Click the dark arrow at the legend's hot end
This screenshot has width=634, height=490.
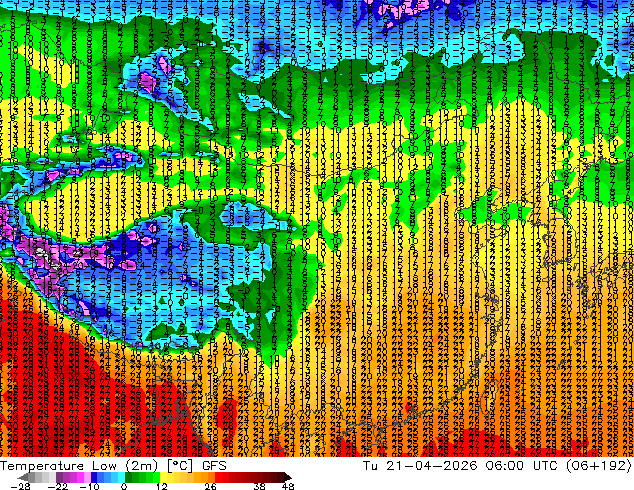(288, 477)
